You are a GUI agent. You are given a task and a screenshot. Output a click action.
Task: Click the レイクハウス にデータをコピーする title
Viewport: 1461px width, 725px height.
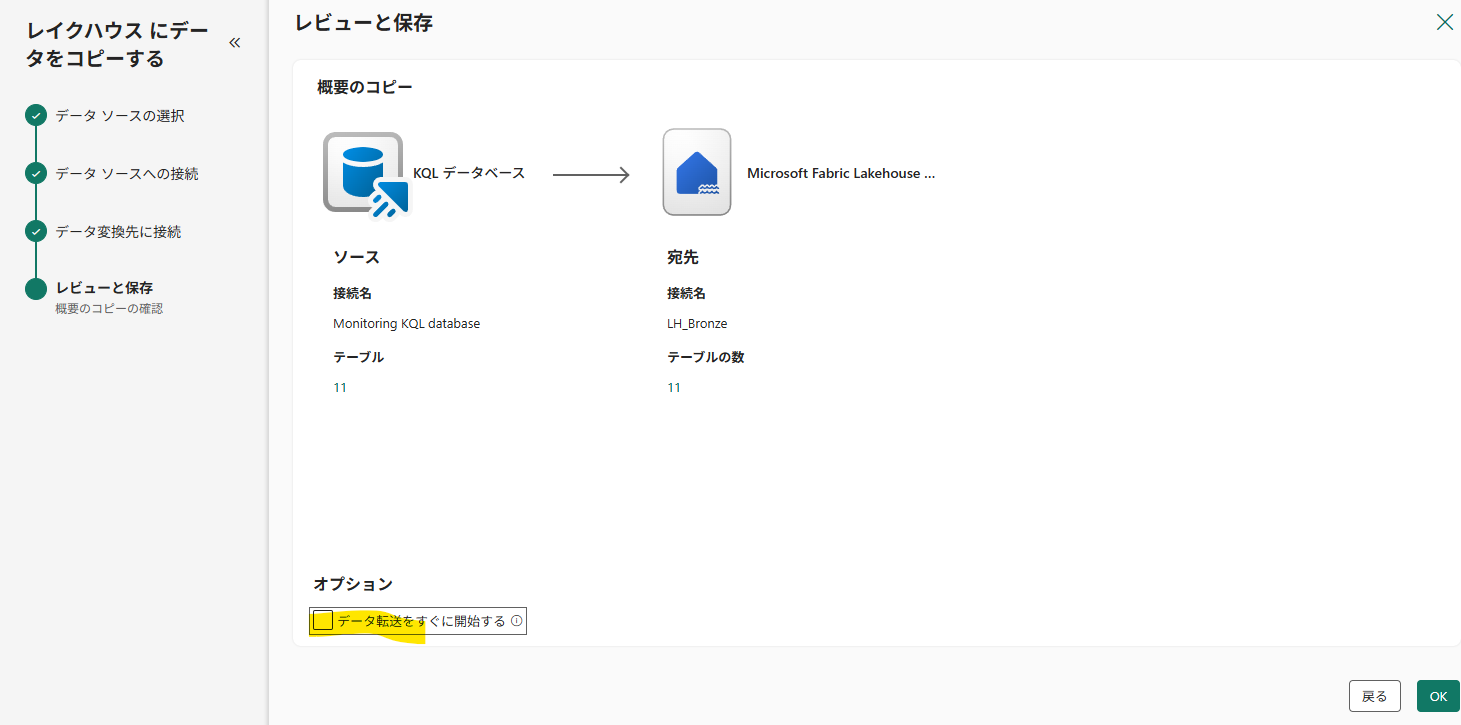click(x=118, y=45)
